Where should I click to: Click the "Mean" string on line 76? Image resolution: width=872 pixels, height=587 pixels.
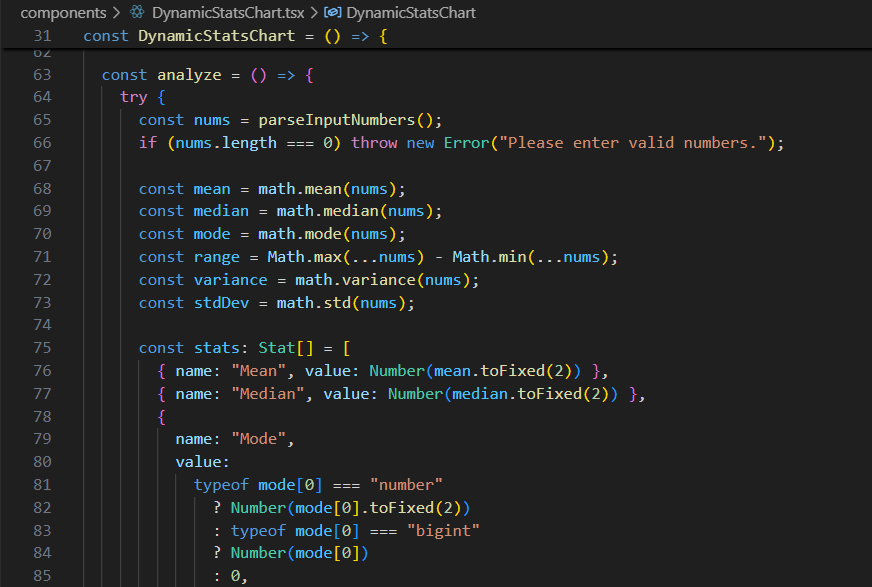258,371
